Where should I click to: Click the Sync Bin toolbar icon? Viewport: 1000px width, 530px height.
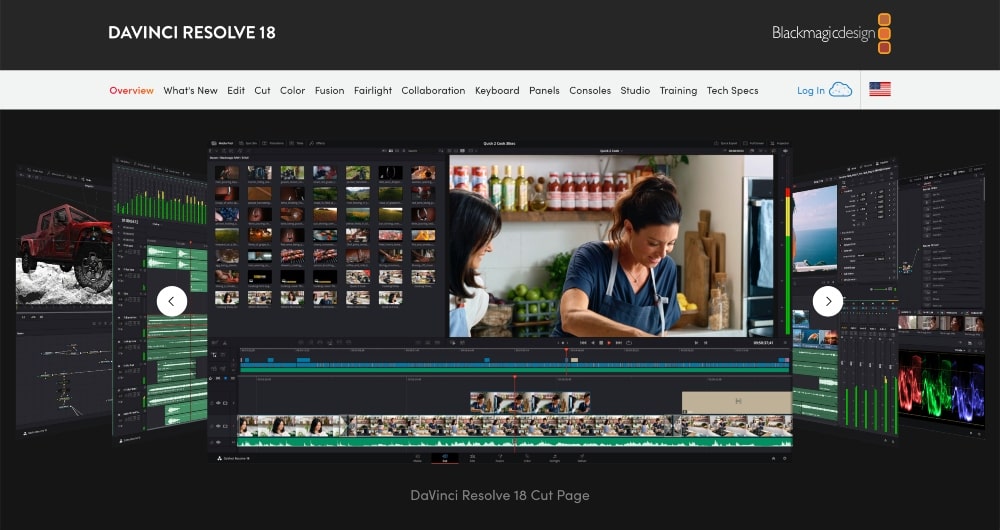tap(249, 143)
